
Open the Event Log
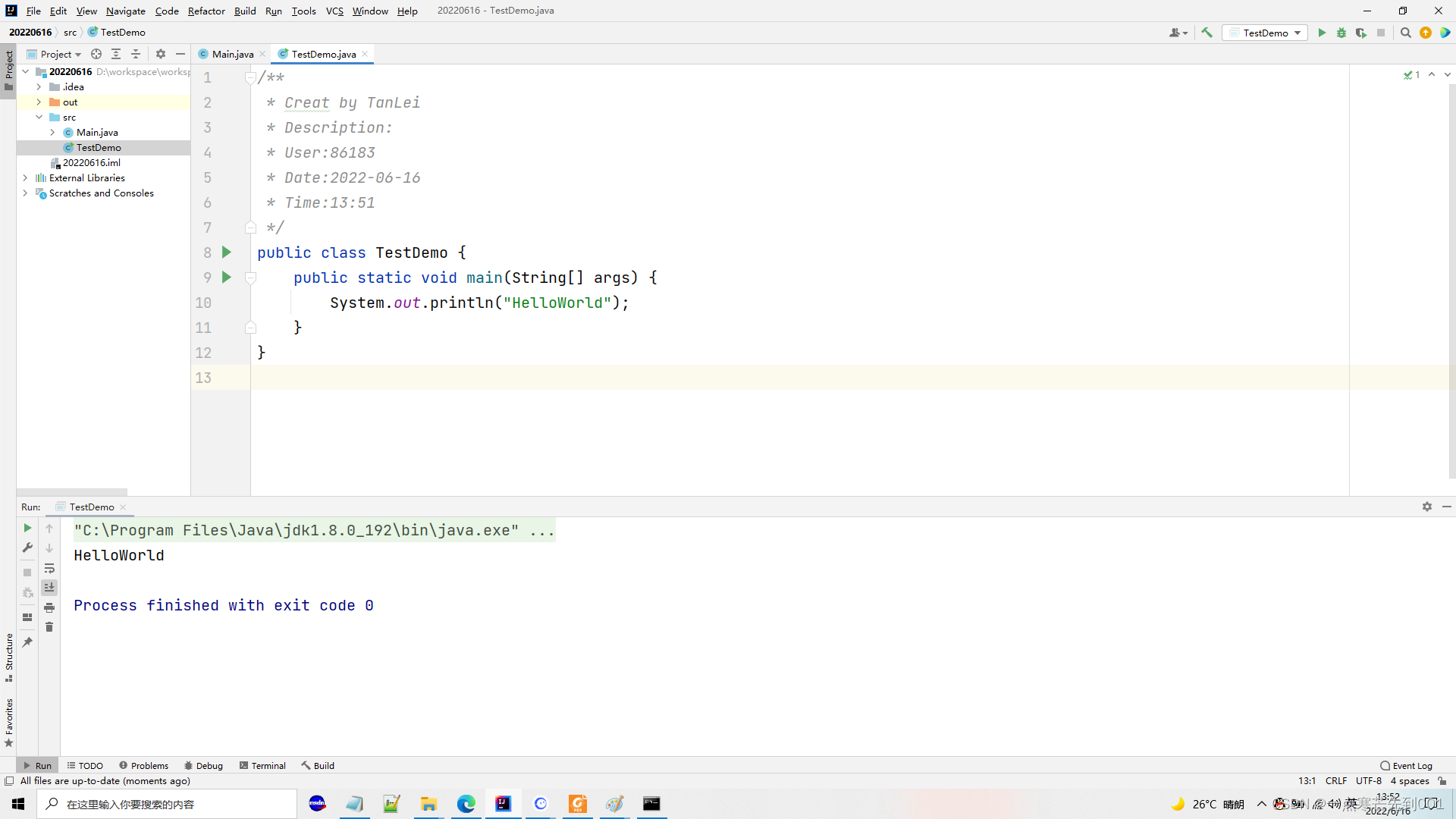pos(1407,765)
